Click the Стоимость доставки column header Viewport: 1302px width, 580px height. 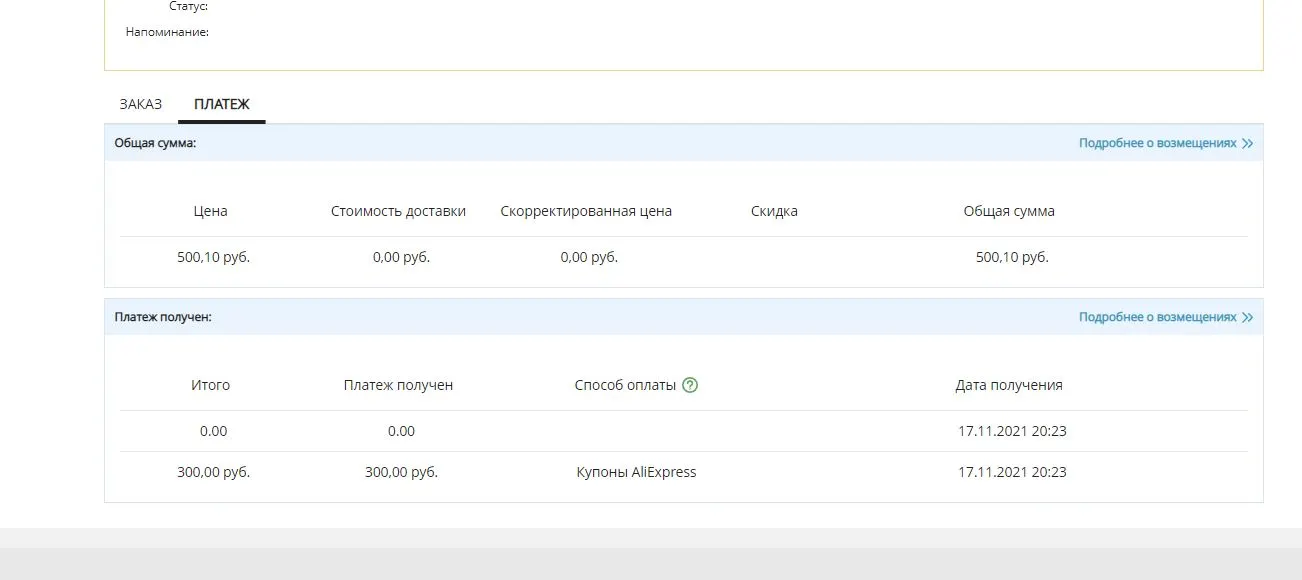(x=399, y=211)
